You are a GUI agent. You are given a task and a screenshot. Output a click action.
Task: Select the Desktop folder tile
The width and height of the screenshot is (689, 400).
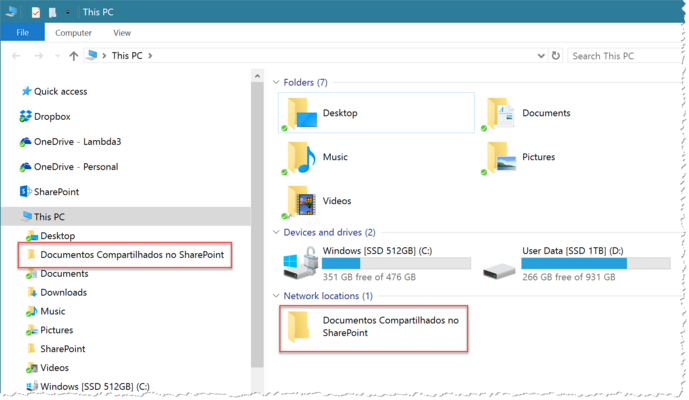[x=376, y=113]
